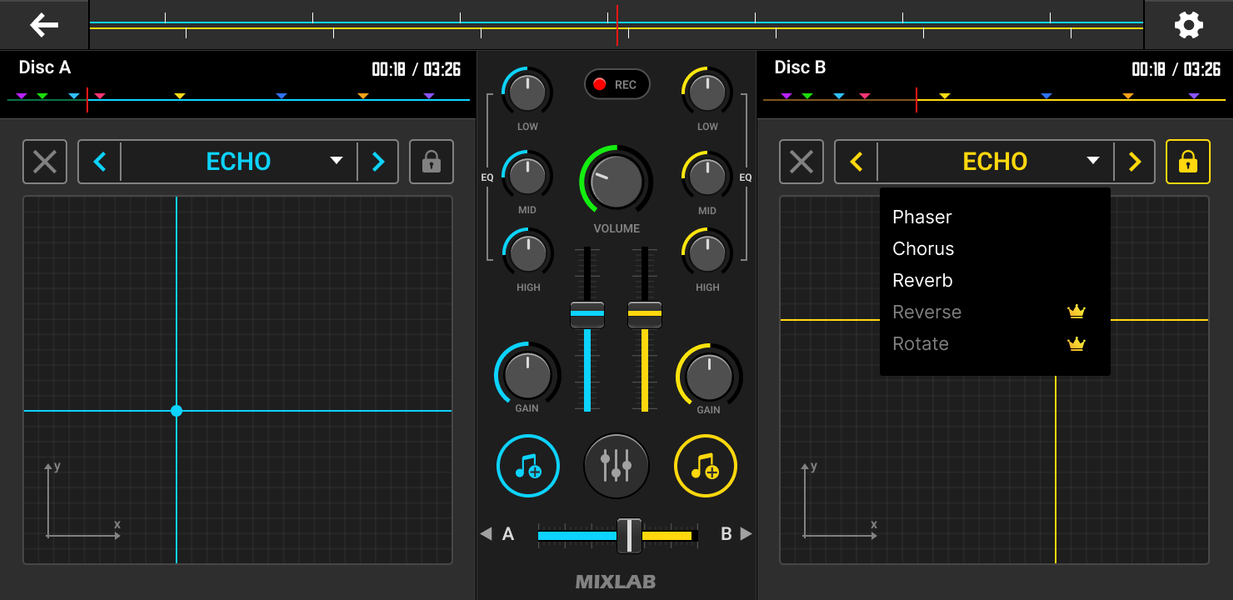The image size is (1233, 600).
Task: Click the blue dot on Disc A XY pad
Action: click(177, 411)
